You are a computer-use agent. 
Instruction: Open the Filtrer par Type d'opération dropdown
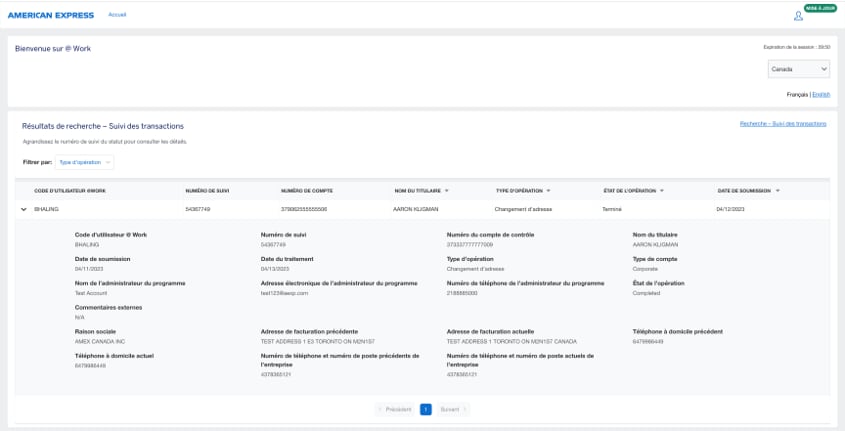pyautogui.click(x=84, y=161)
